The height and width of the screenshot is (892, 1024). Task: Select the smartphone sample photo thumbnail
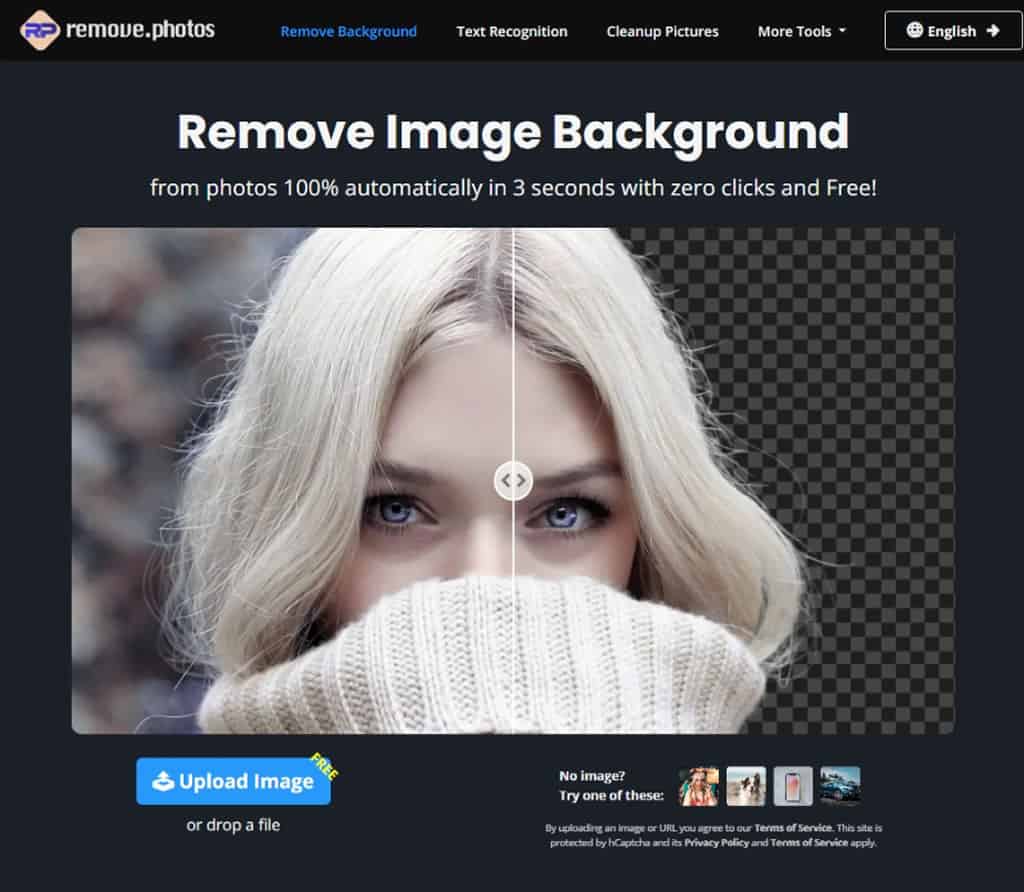point(793,786)
